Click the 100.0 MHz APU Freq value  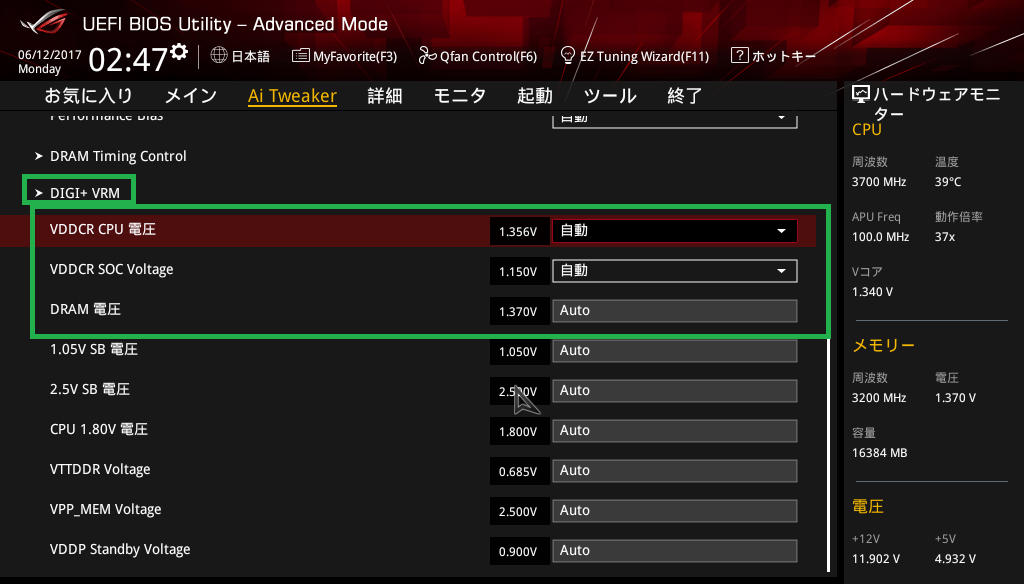(880, 237)
